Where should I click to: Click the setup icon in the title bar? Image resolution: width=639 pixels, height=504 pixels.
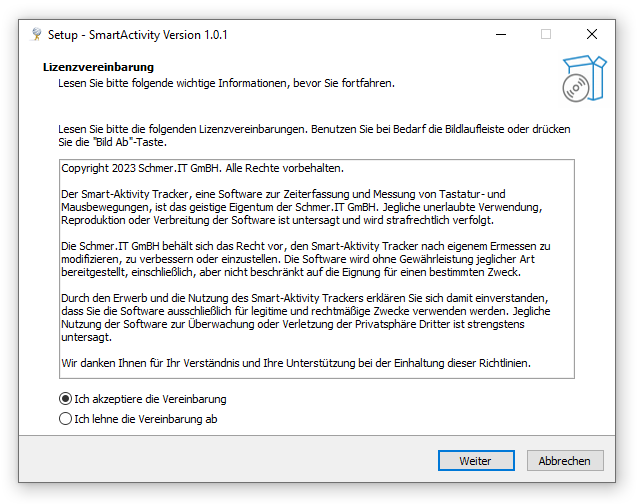pyautogui.click(x=37, y=34)
